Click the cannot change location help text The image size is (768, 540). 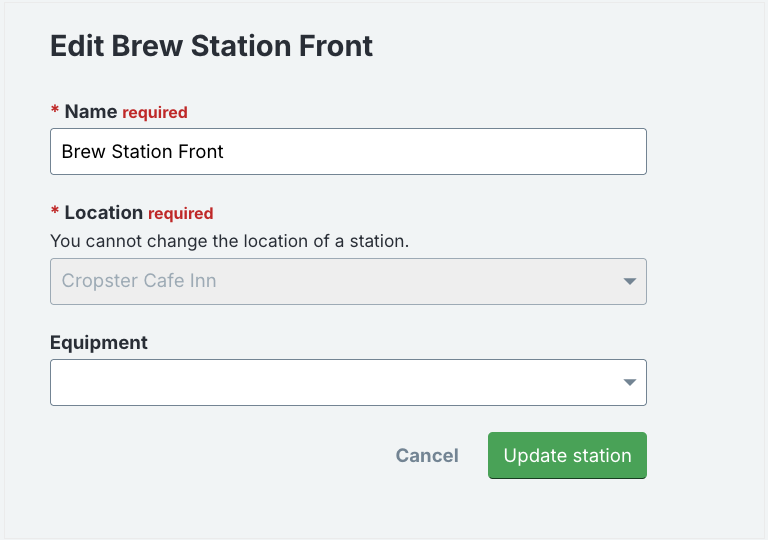coord(229,241)
